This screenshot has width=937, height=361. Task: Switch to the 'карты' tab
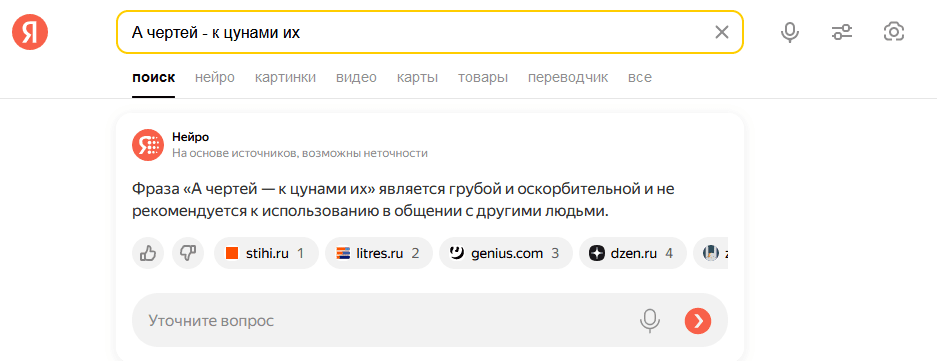coord(417,78)
